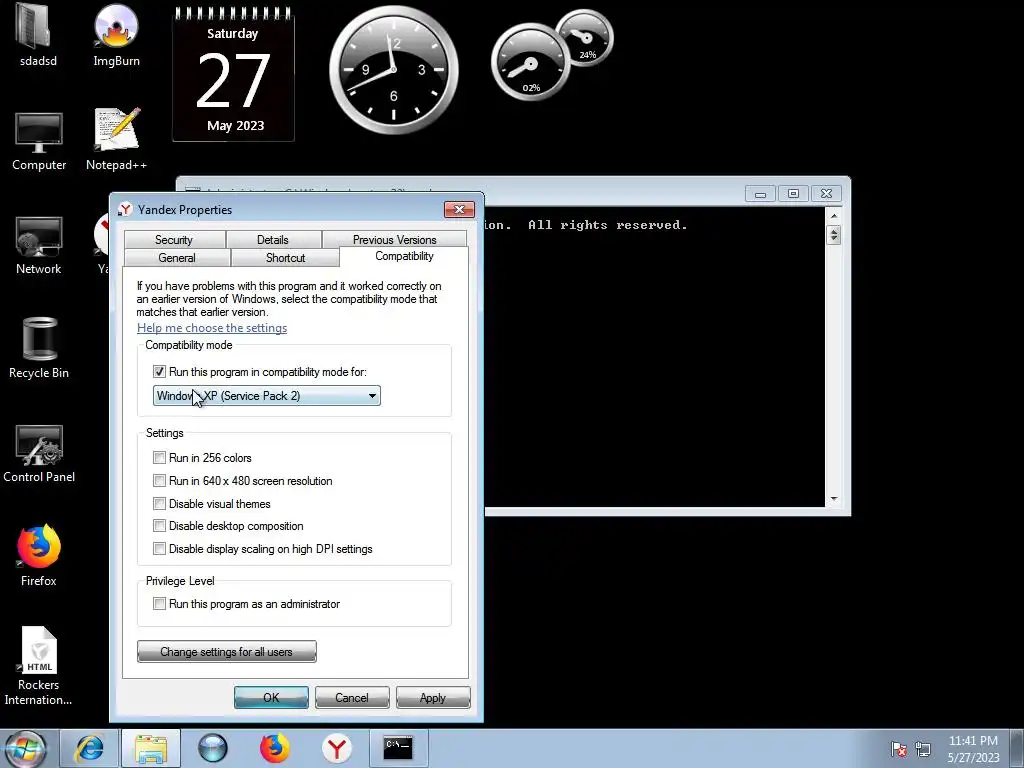Switch to the Details tab

point(273,240)
